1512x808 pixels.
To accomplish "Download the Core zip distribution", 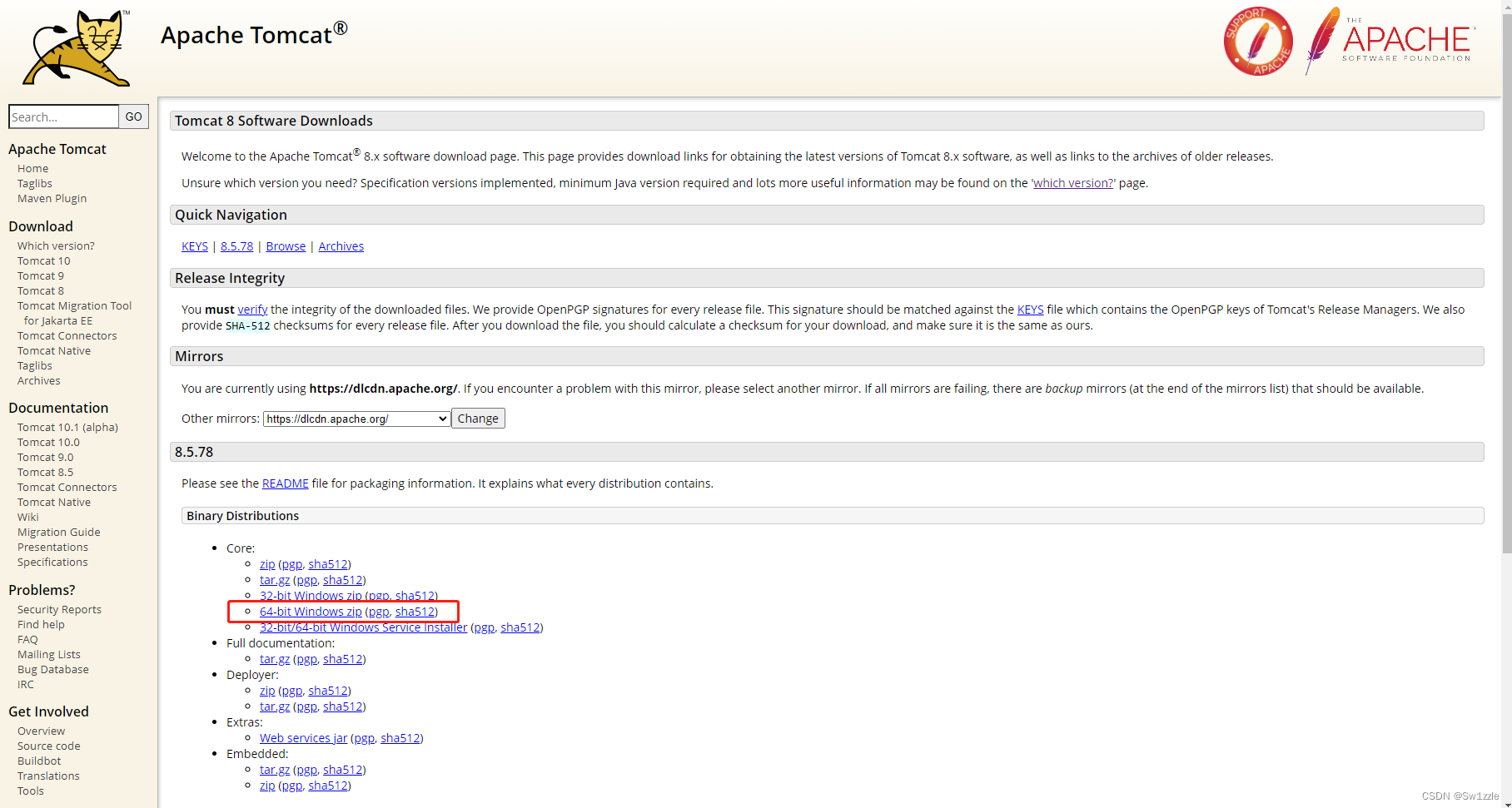I will (x=267, y=564).
